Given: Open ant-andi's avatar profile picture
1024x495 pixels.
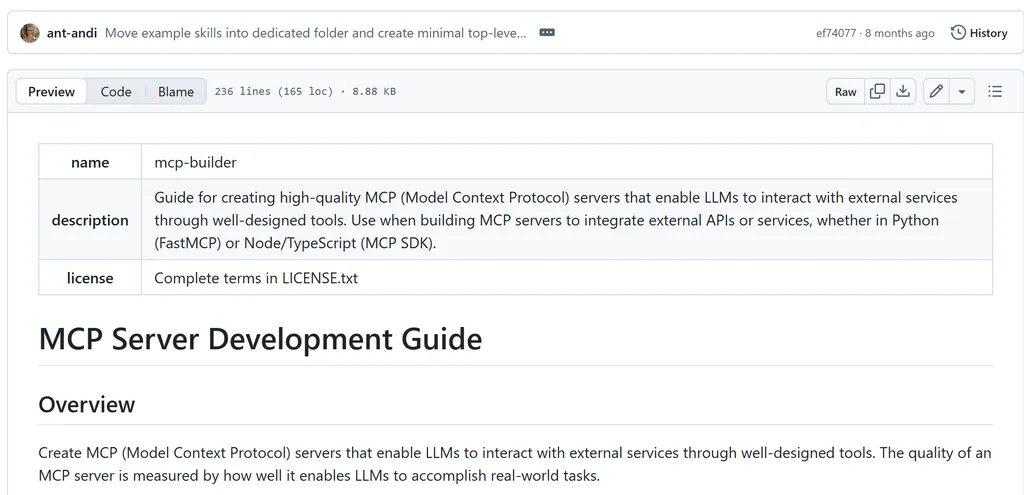Looking at the screenshot, I should [x=30, y=33].
